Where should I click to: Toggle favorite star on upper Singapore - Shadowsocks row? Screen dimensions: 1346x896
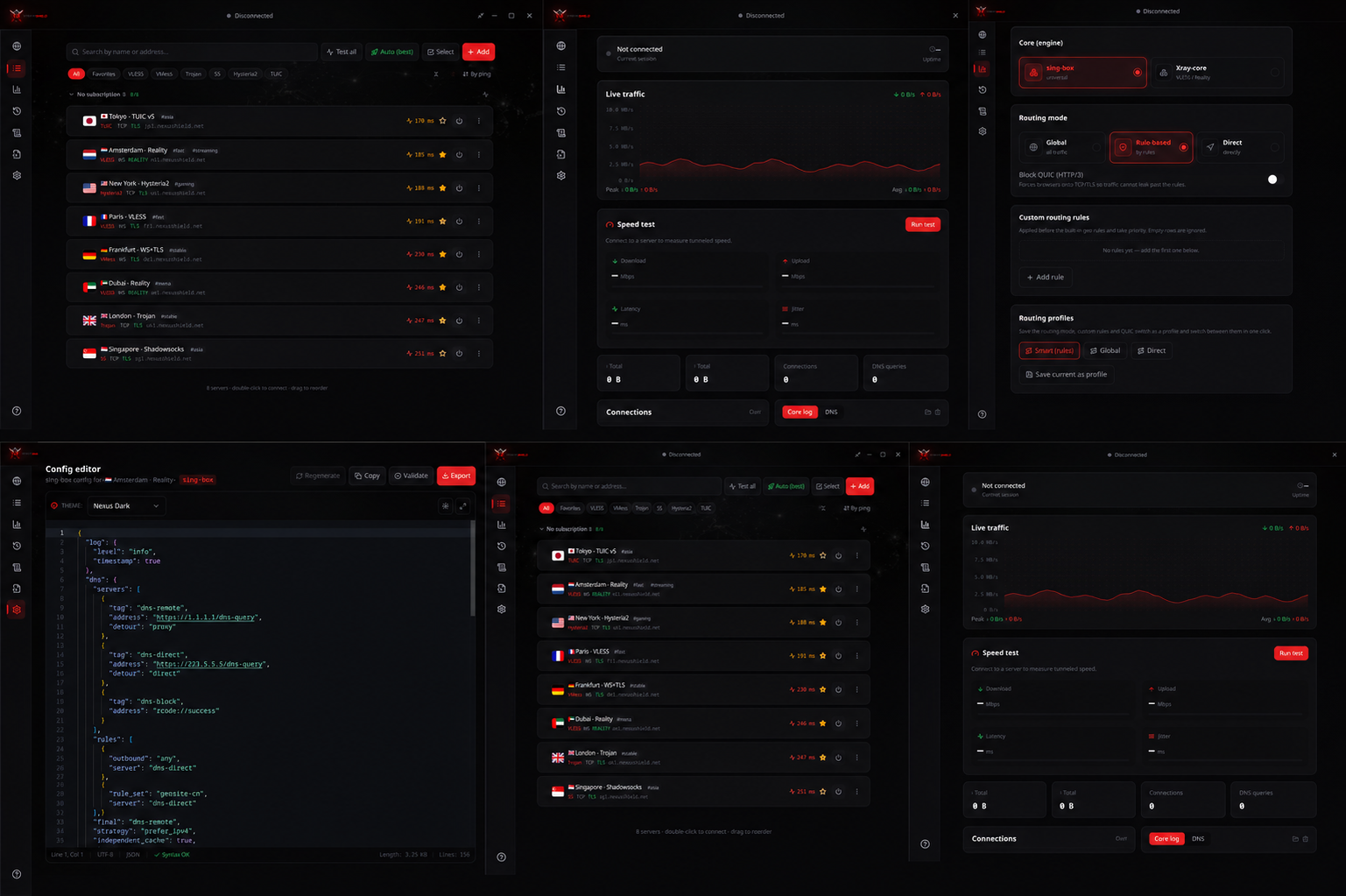[442, 354]
